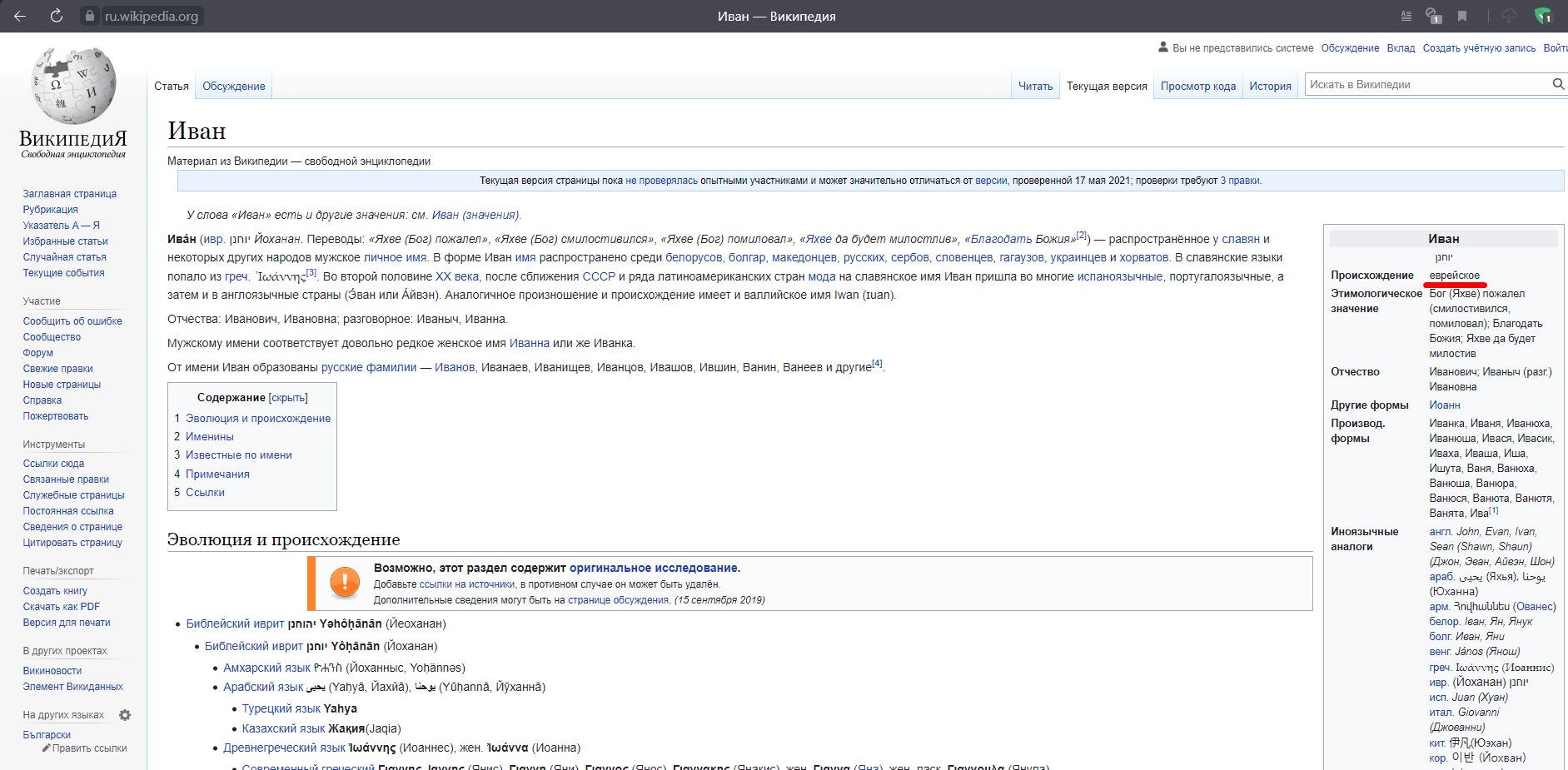
Task: Open the Просмотр кода tab
Action: click(1198, 86)
